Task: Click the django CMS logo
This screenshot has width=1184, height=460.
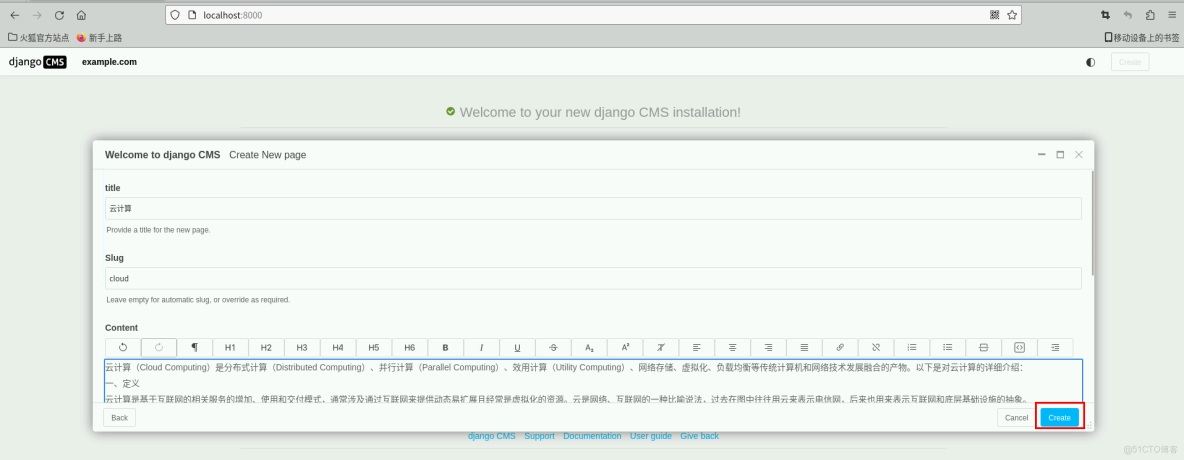Action: click(38, 62)
